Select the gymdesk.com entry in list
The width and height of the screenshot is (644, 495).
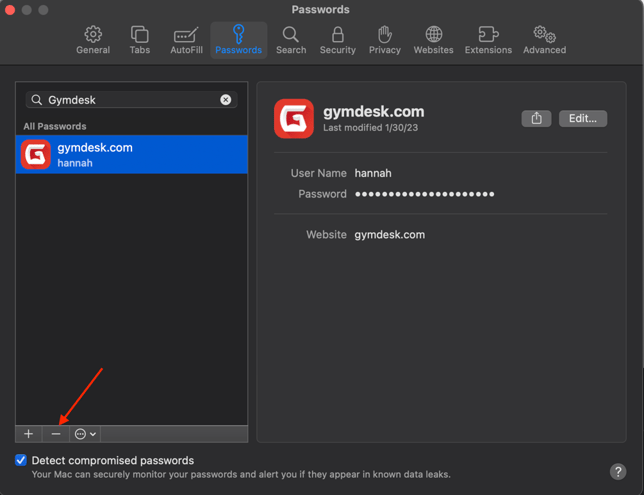click(x=131, y=154)
